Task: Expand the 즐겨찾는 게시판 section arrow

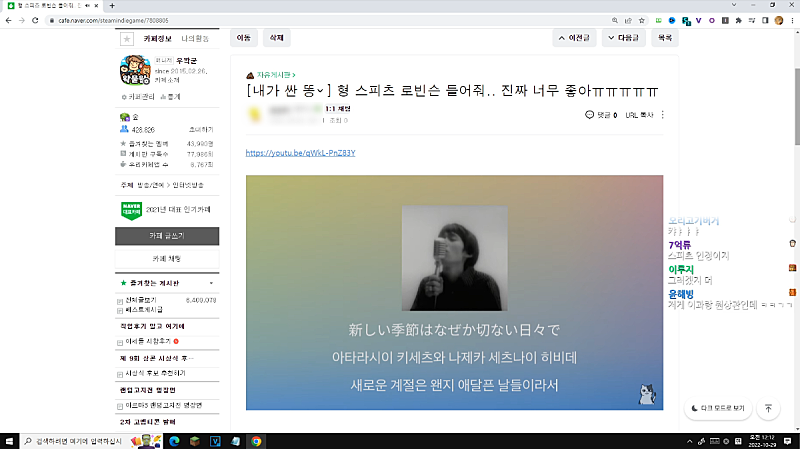Action: tap(211, 284)
